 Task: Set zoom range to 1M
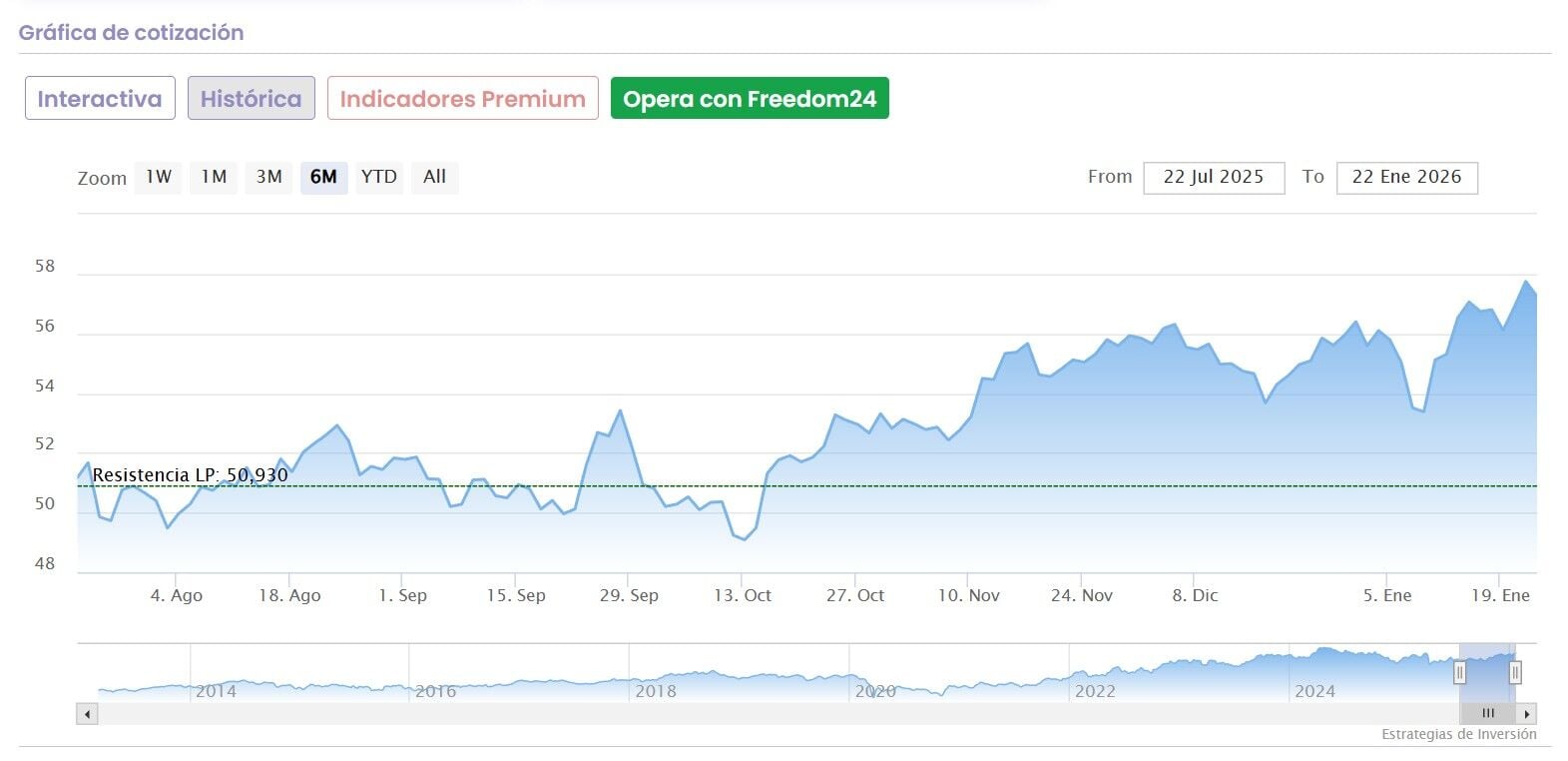click(214, 178)
